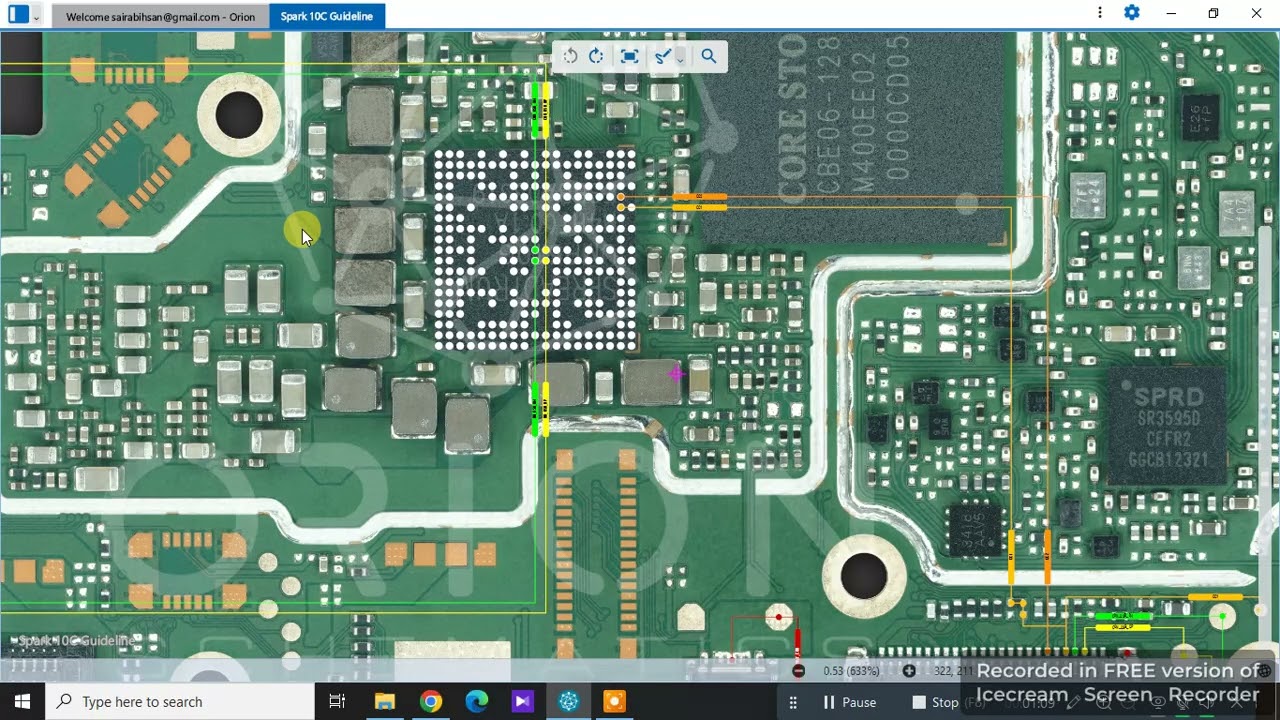The width and height of the screenshot is (1280, 720).
Task: Rotate the board view counter-clockwise
Action: tap(570, 56)
